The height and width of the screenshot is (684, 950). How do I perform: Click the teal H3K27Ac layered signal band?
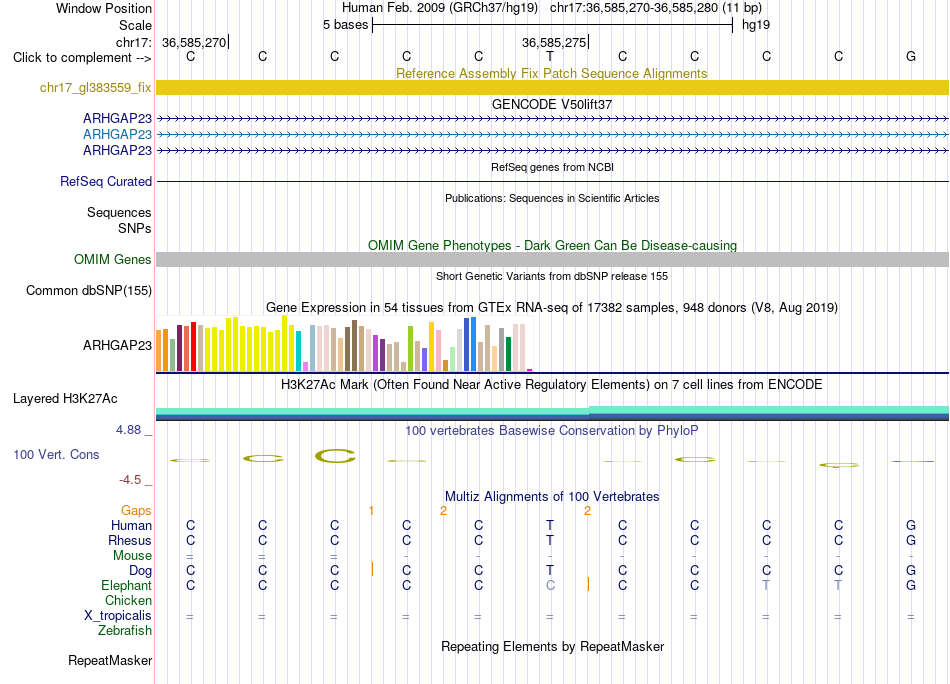[x=552, y=411]
